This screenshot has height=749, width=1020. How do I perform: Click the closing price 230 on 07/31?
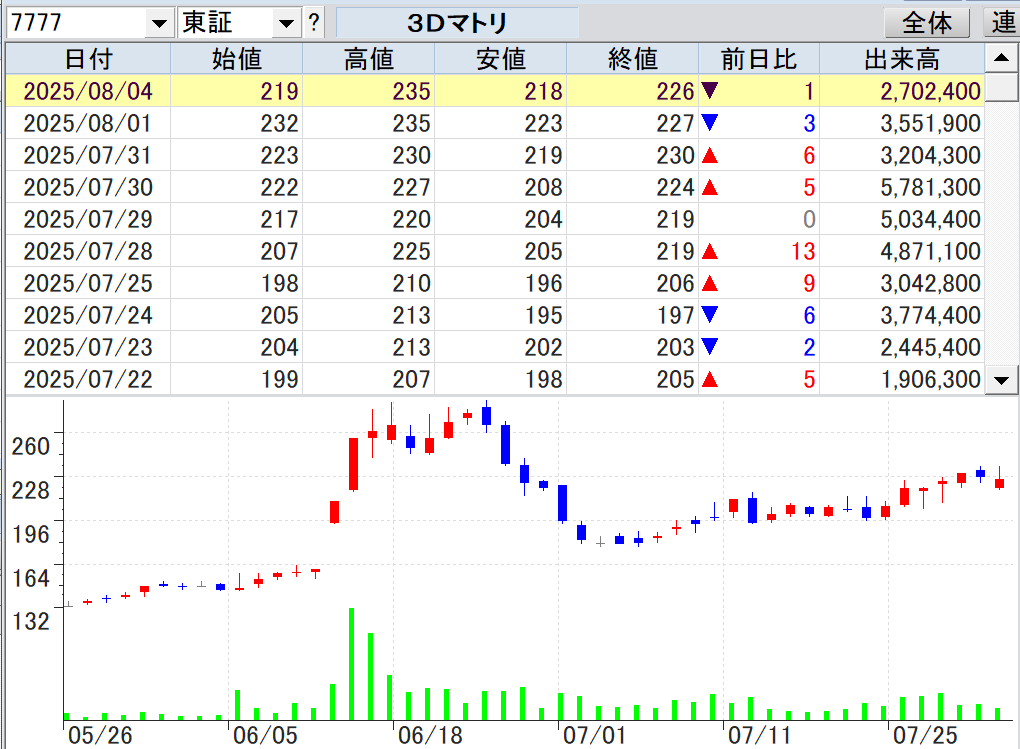tap(675, 155)
